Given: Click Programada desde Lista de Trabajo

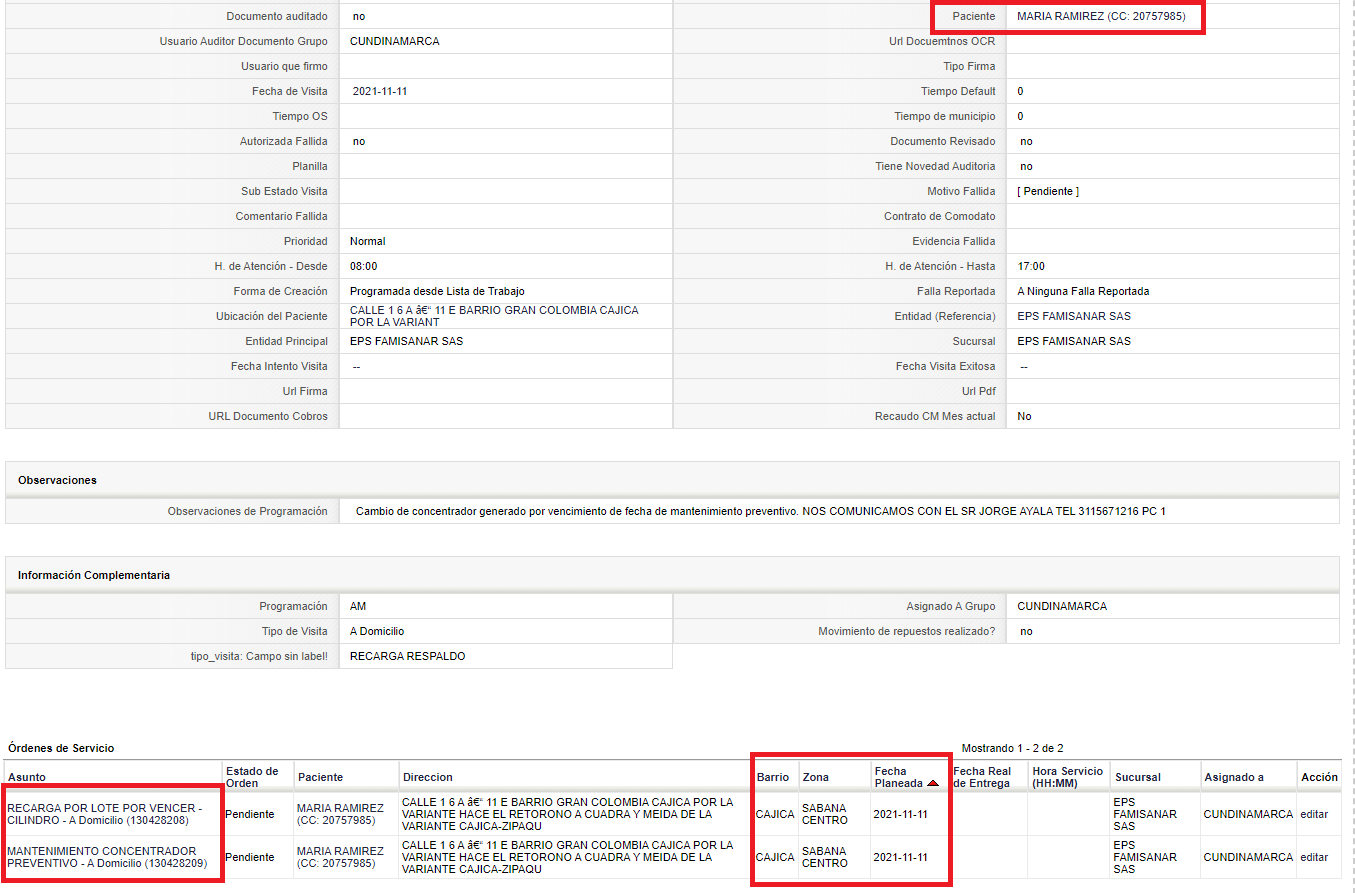Looking at the screenshot, I should [x=438, y=291].
